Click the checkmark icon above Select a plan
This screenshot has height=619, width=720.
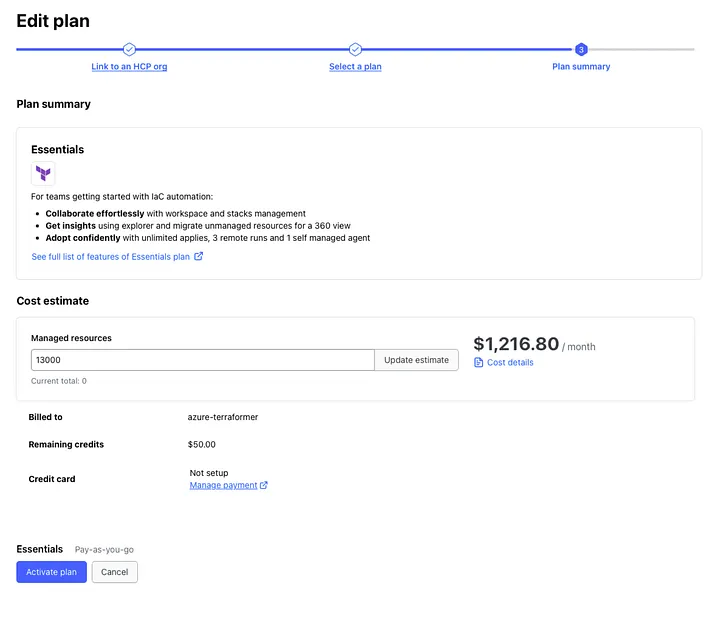point(355,49)
